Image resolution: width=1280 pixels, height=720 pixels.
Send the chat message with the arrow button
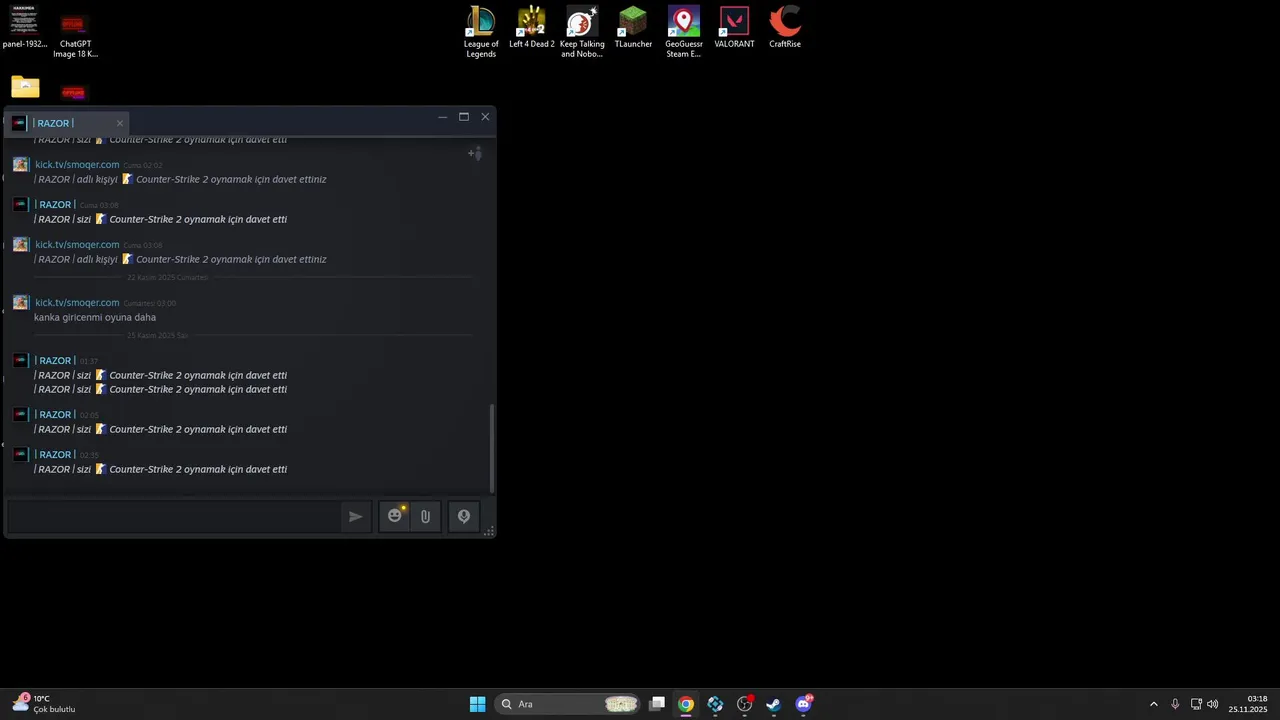355,517
